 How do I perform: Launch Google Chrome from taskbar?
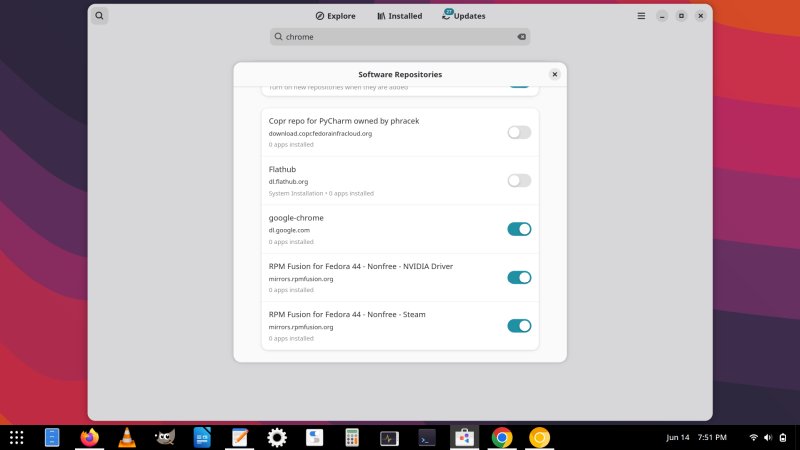(x=502, y=438)
